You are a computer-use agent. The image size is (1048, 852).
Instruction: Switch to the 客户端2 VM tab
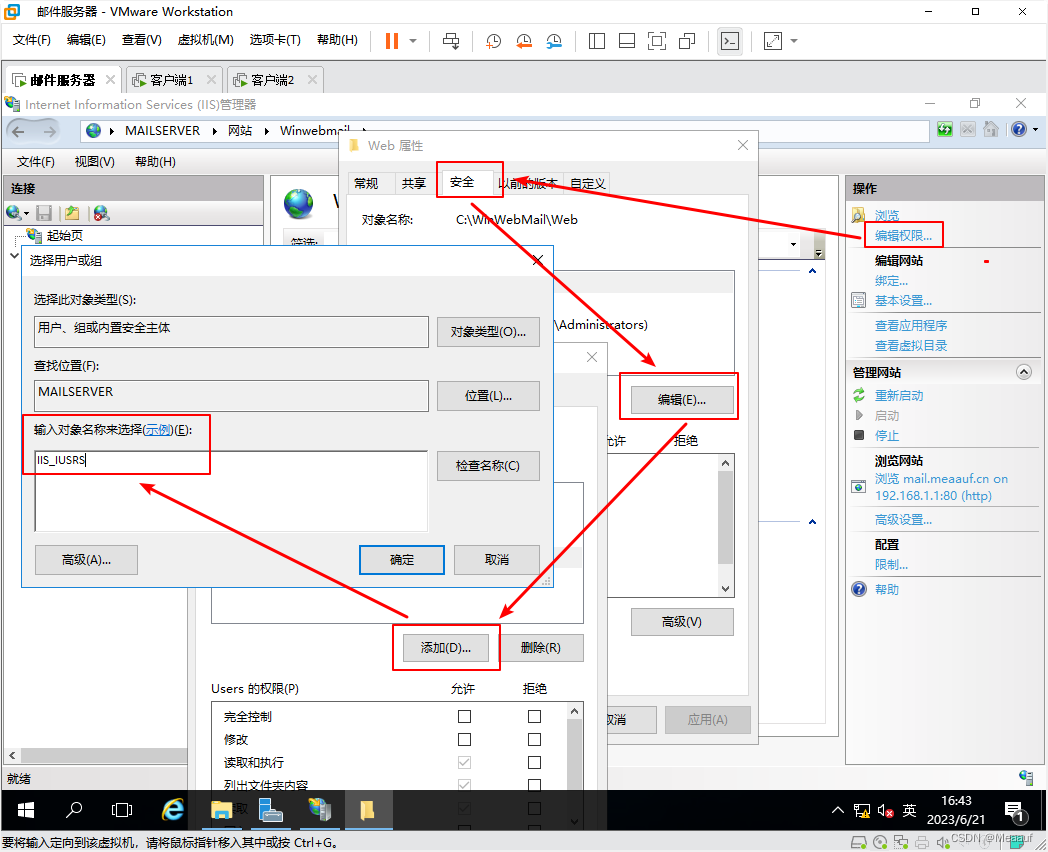coord(273,80)
